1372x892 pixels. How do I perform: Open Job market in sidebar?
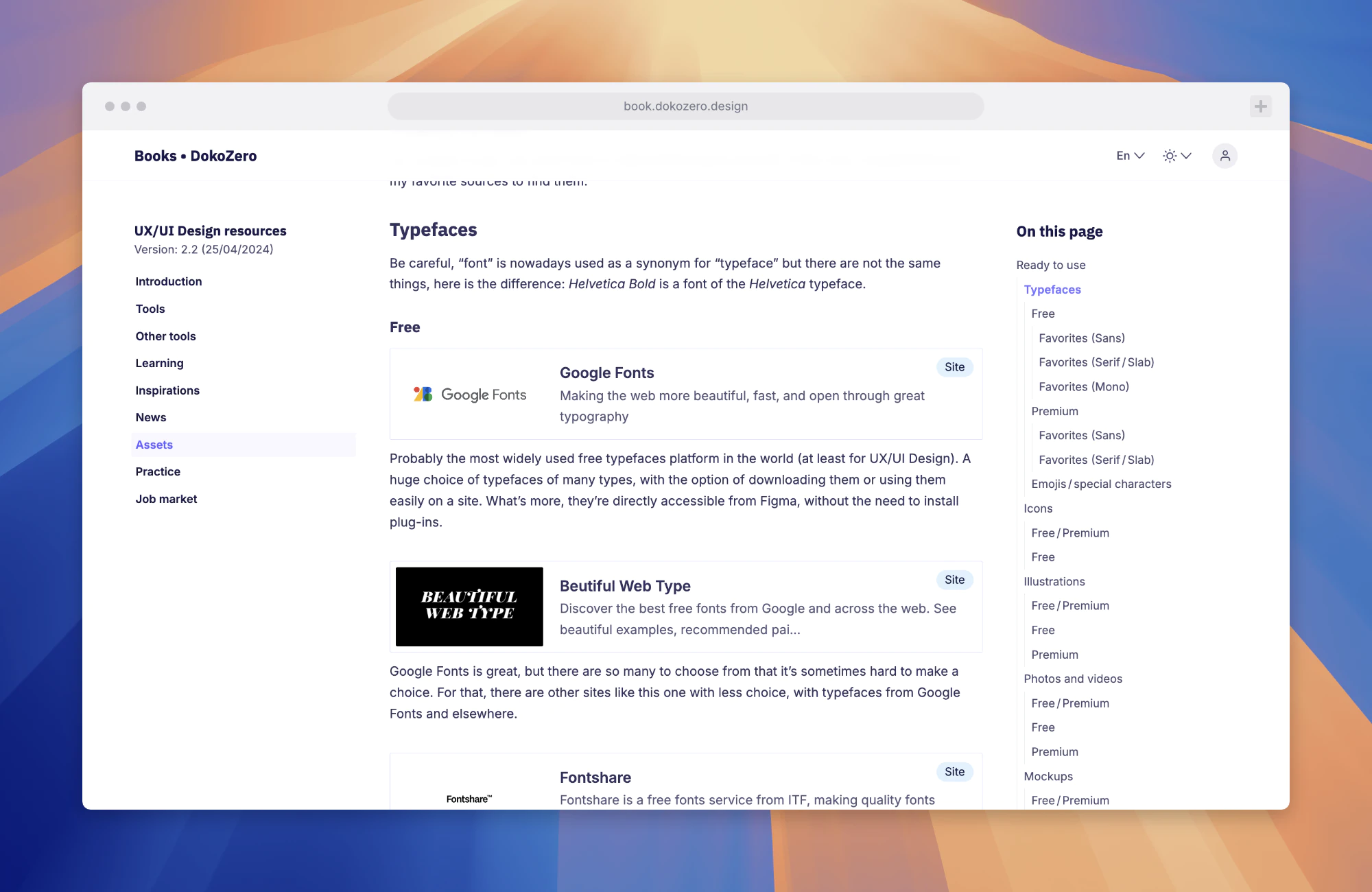click(x=166, y=499)
